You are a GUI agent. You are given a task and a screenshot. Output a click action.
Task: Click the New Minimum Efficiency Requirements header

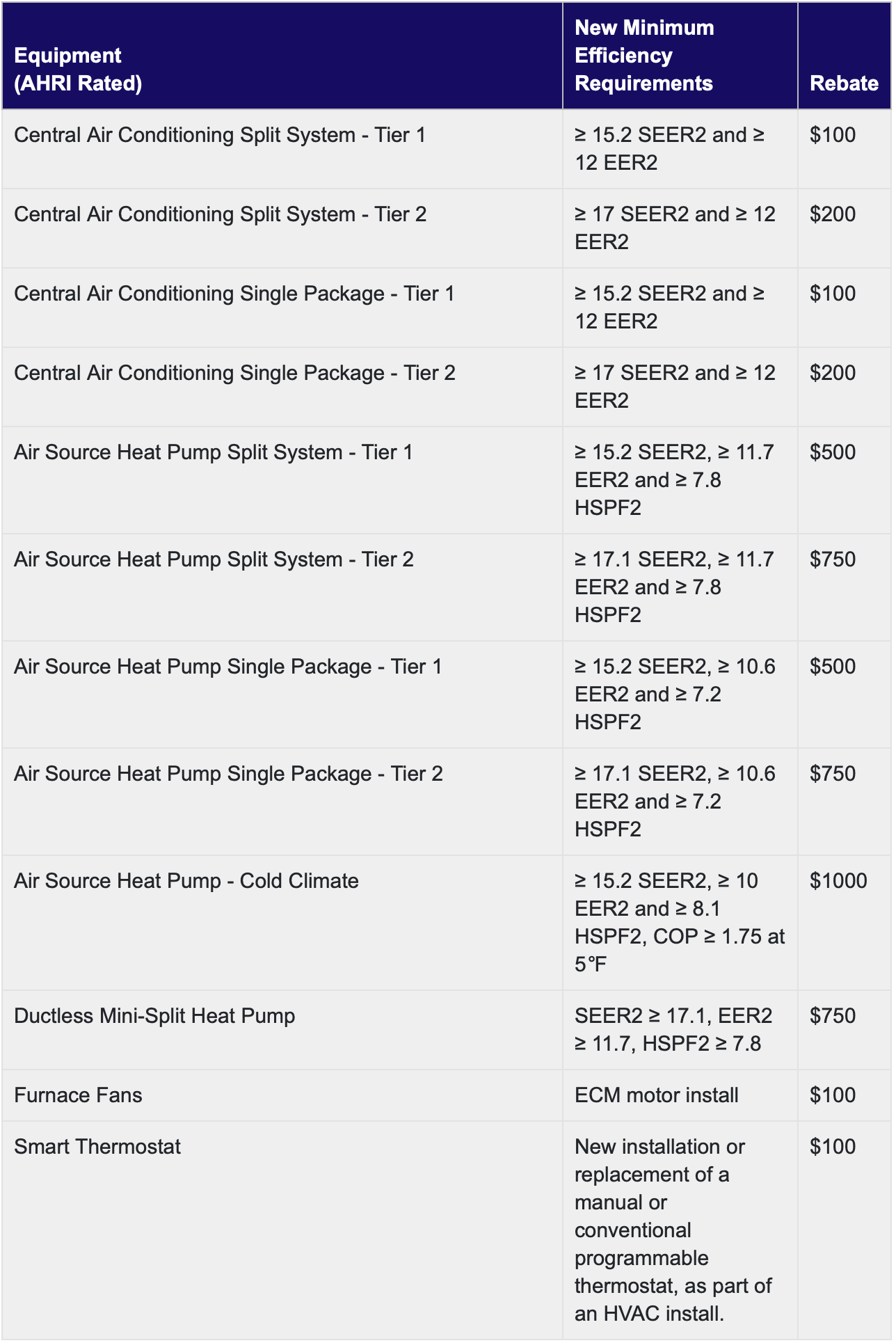click(644, 56)
